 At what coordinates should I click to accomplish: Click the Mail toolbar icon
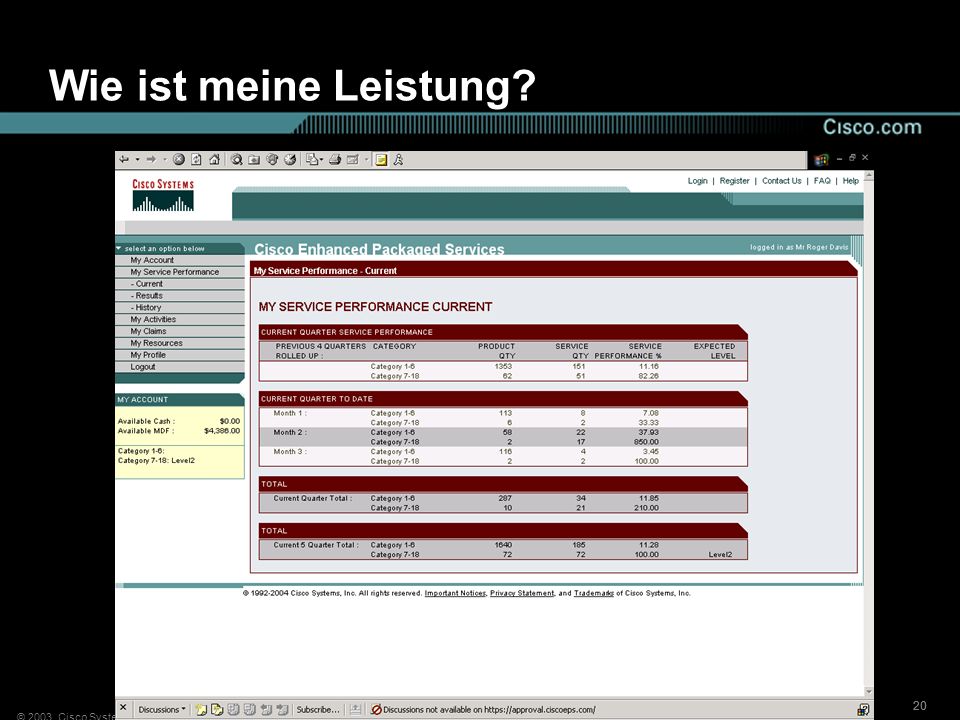312,160
